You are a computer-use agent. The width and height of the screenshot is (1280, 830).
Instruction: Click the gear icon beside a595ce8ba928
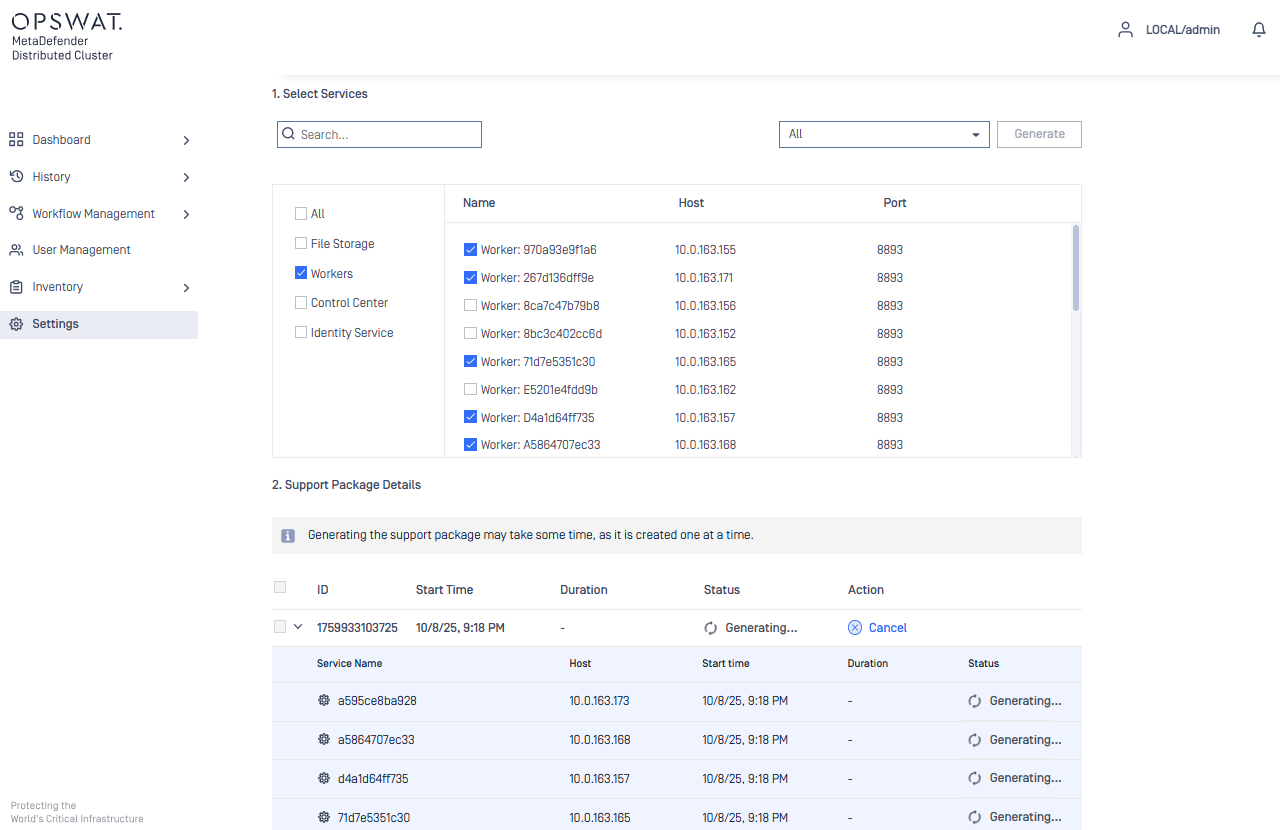pyautogui.click(x=324, y=701)
